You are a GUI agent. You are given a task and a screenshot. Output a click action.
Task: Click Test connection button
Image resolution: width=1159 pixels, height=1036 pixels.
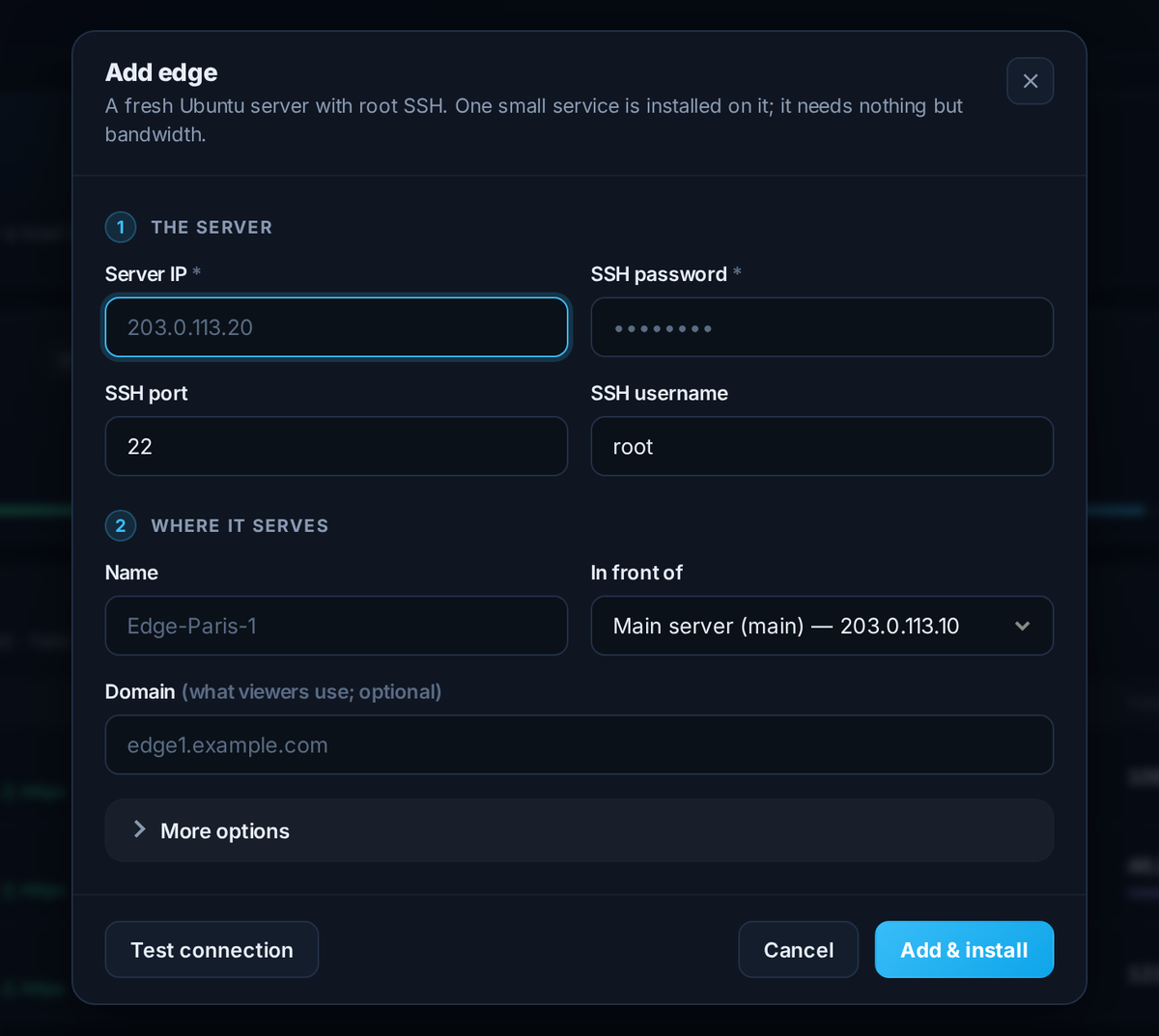212,950
